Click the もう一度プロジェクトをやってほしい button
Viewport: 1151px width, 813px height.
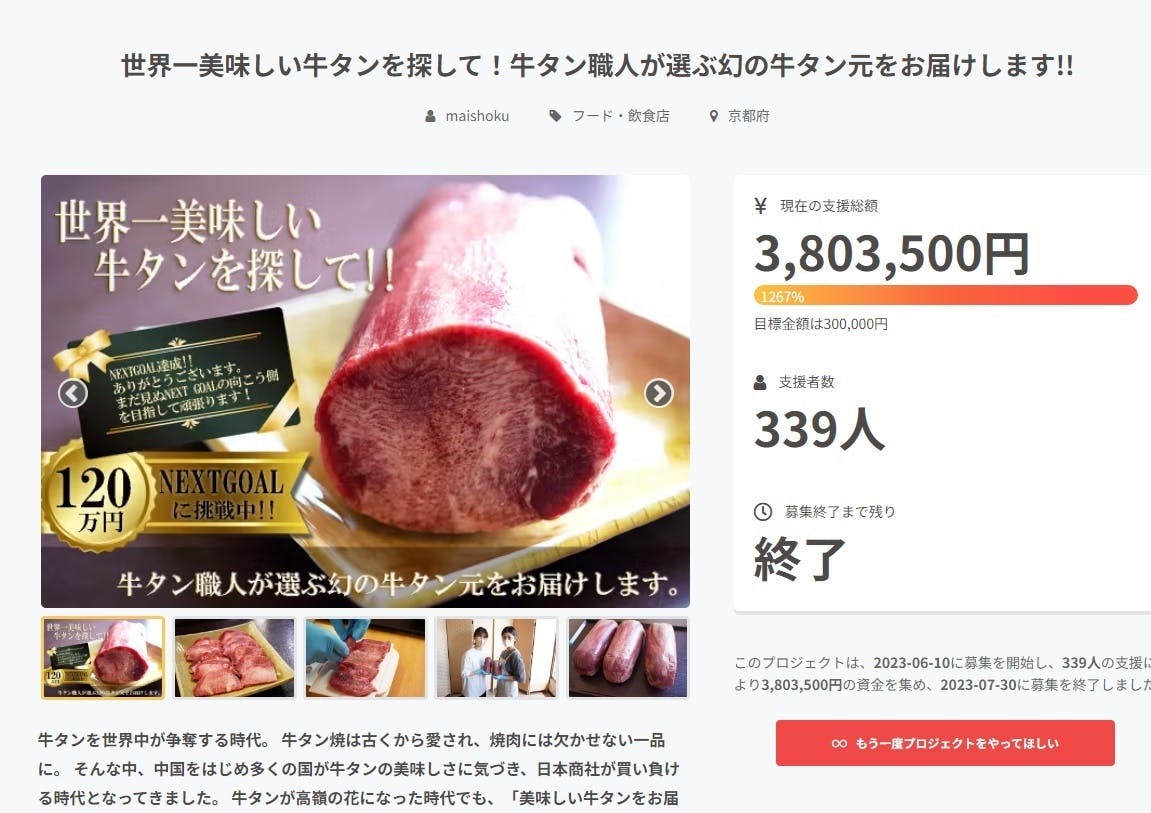(x=945, y=743)
